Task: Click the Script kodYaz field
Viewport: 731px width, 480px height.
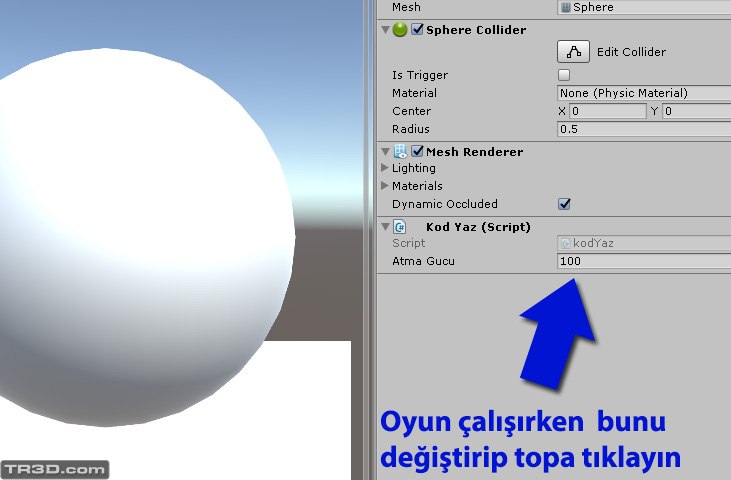Action: pyautogui.click(x=644, y=243)
